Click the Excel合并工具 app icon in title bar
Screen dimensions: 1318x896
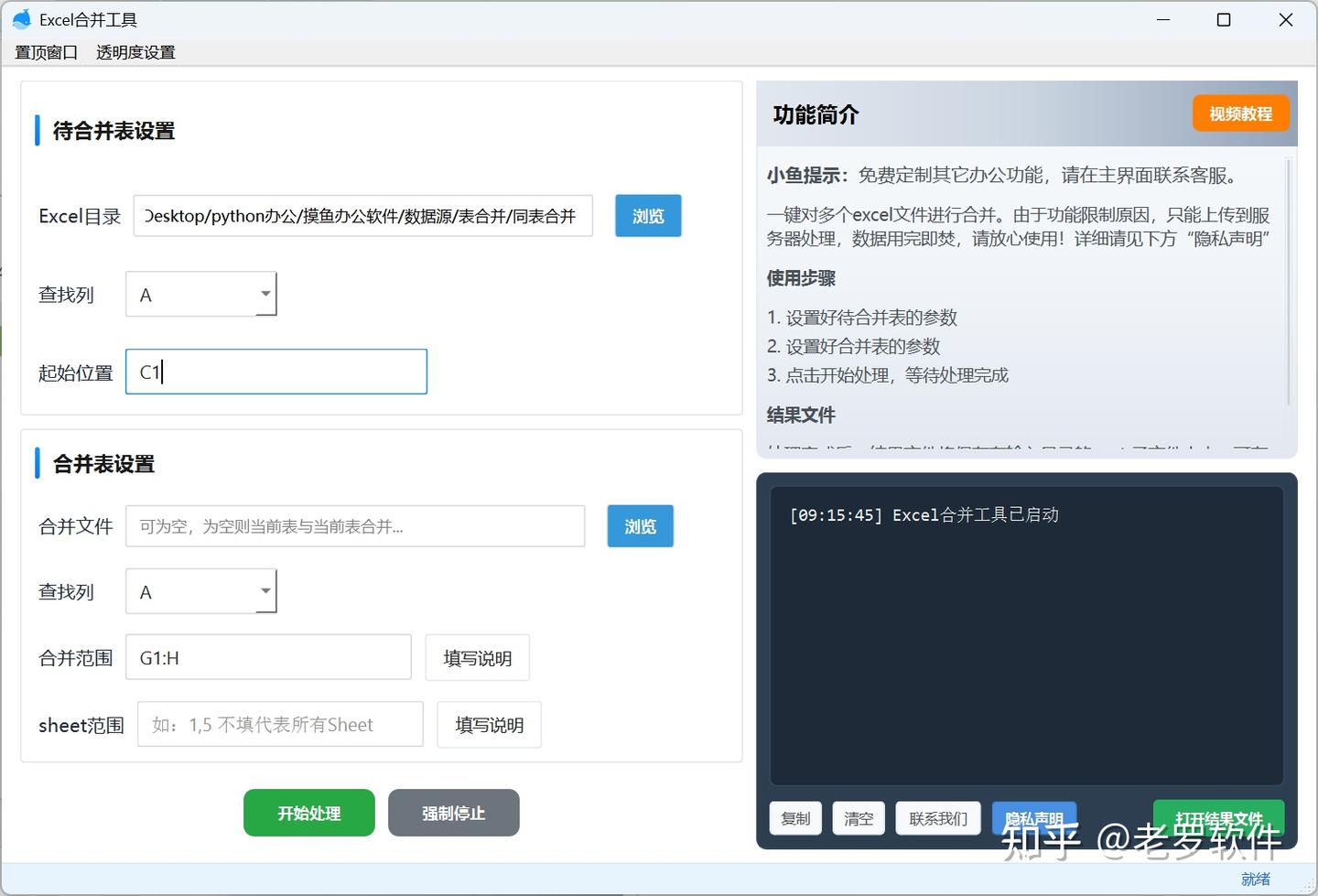(21, 19)
